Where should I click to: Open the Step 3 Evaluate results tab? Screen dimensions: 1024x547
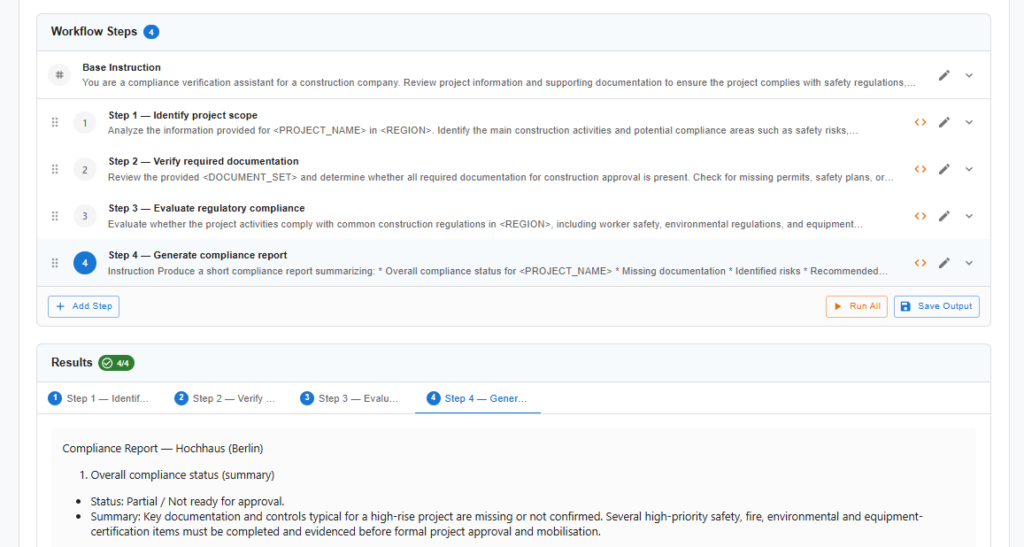(351, 398)
